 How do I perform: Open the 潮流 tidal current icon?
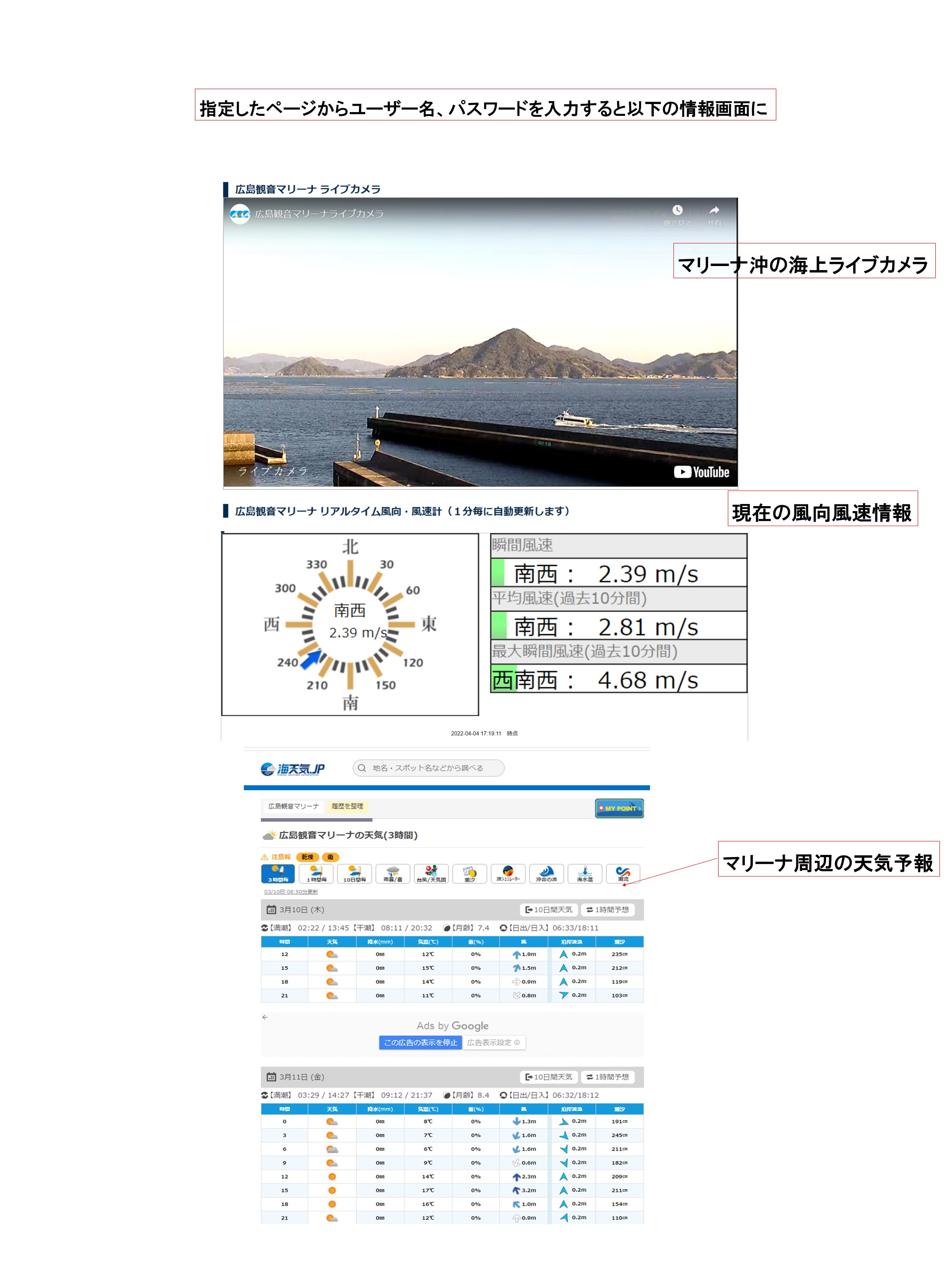pyautogui.click(x=623, y=873)
